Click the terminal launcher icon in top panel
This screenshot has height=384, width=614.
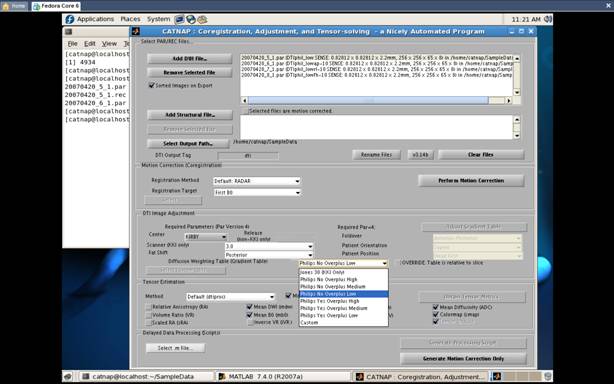pyautogui.click(x=179, y=19)
